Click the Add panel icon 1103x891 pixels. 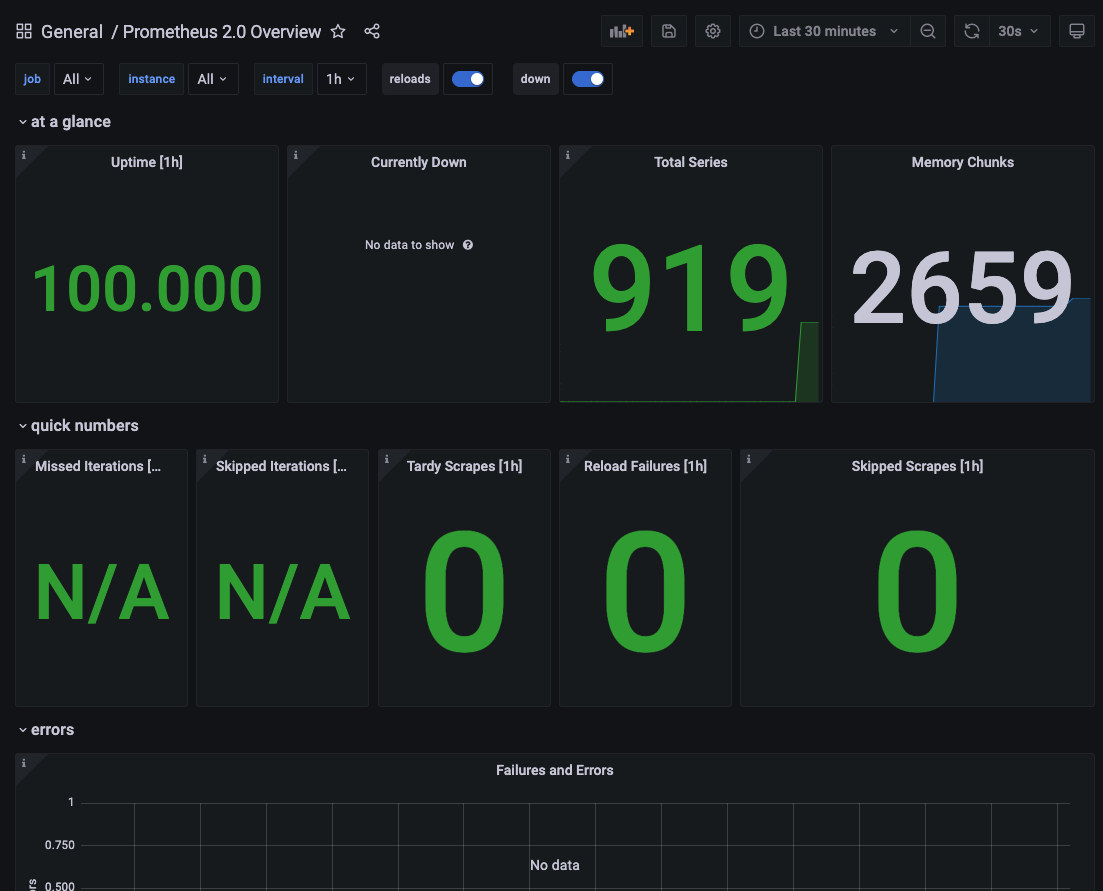click(622, 31)
